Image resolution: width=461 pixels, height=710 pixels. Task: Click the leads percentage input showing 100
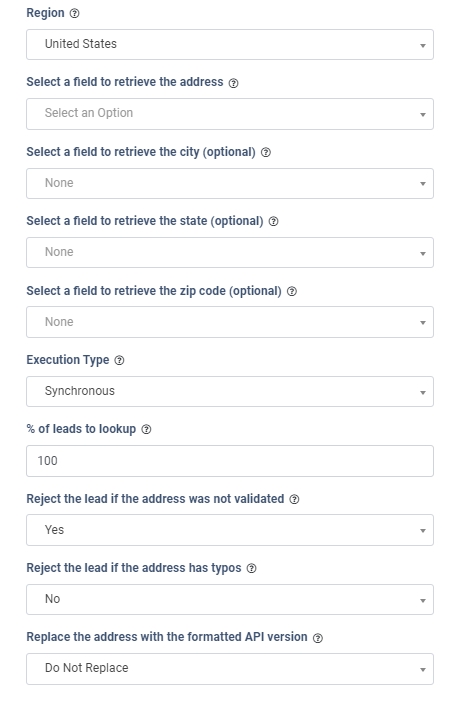(230, 461)
